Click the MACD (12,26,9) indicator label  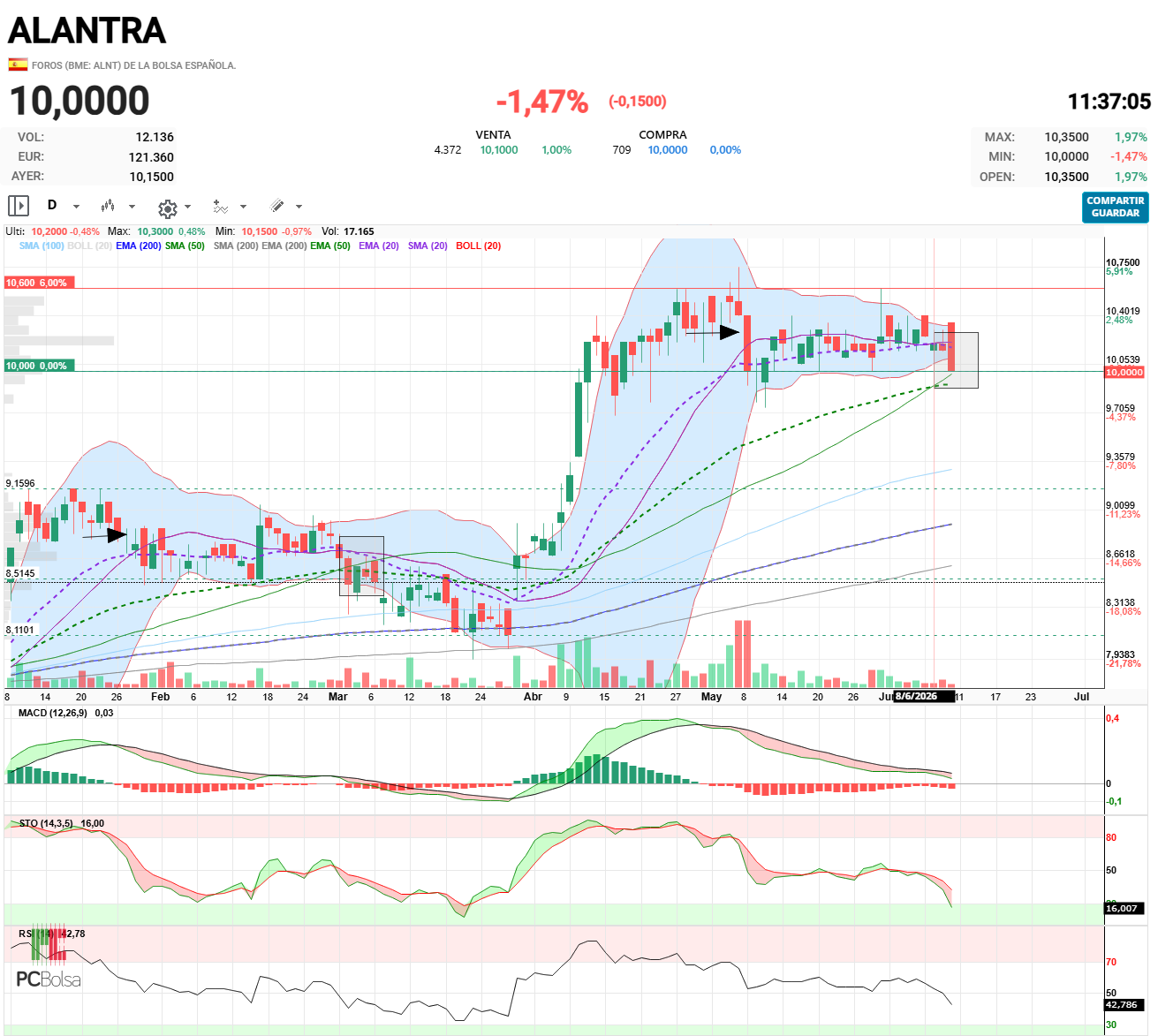point(53,713)
